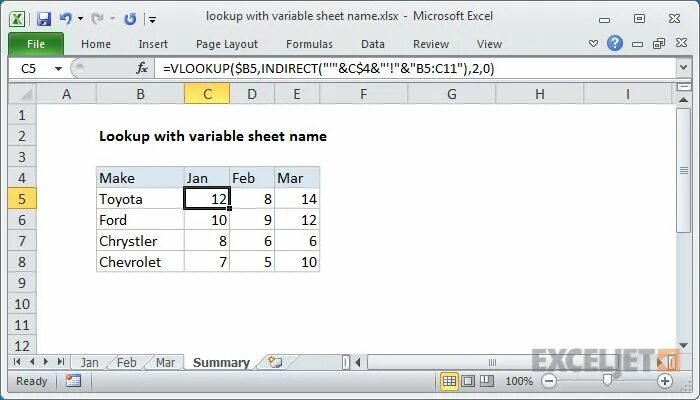
Task: Click the Minimize the Ribbon heart-shaped icon
Action: pyautogui.click(x=593, y=44)
